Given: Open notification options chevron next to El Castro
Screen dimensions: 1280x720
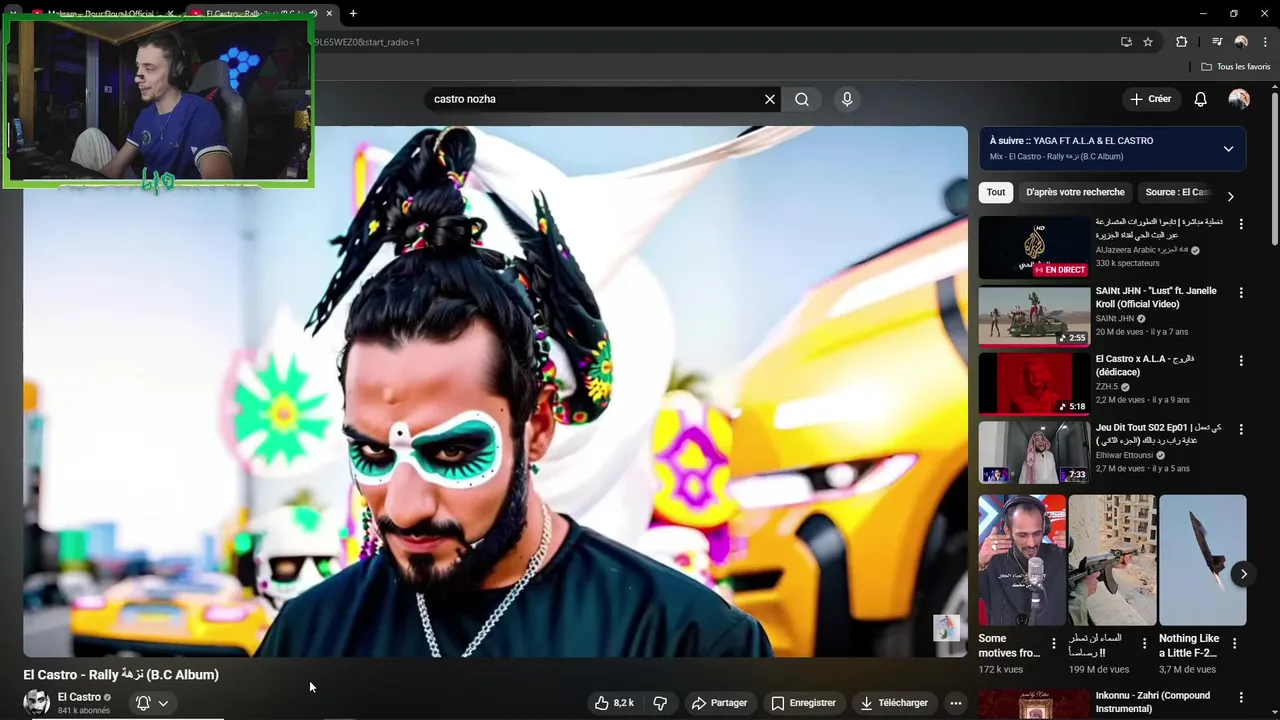Looking at the screenshot, I should tap(163, 703).
